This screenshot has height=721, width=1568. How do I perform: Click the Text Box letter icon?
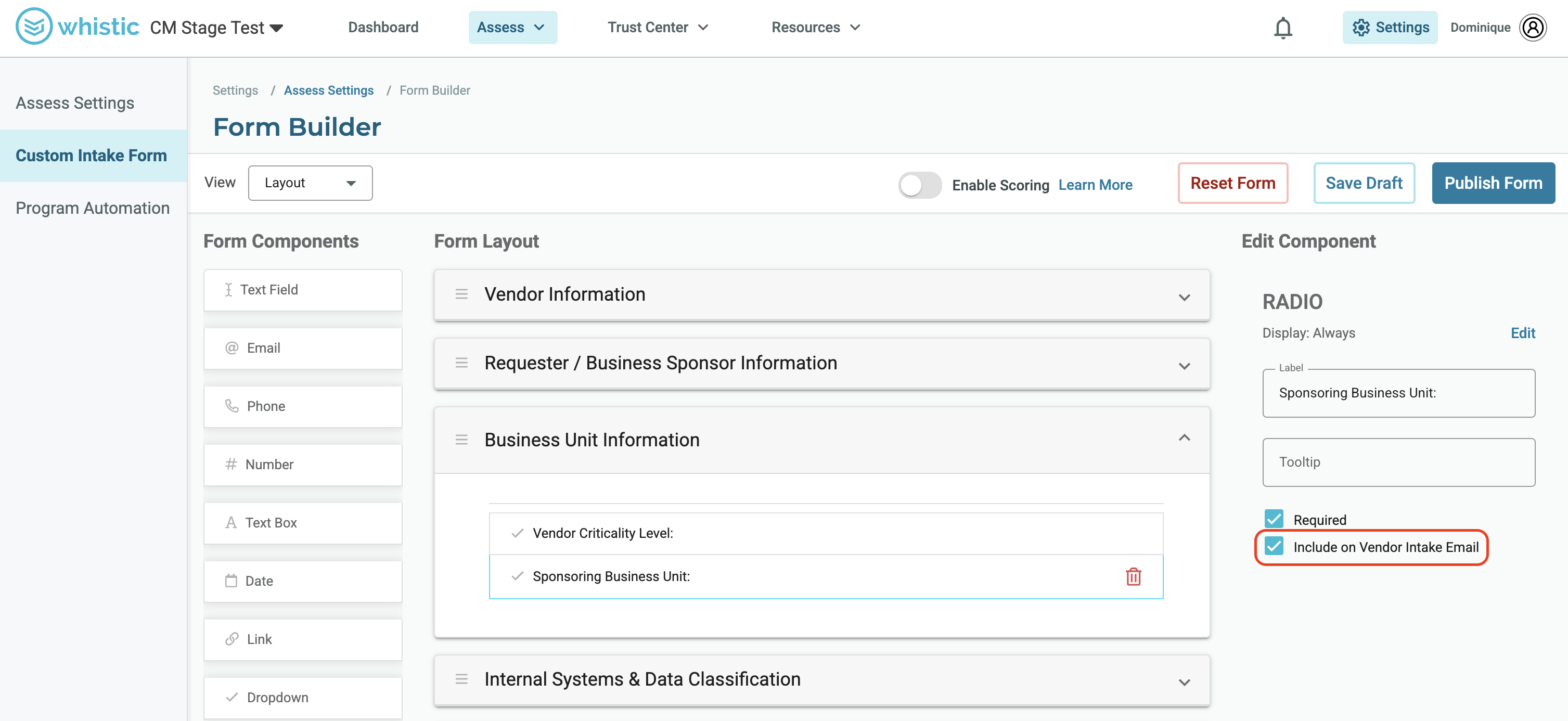230,523
